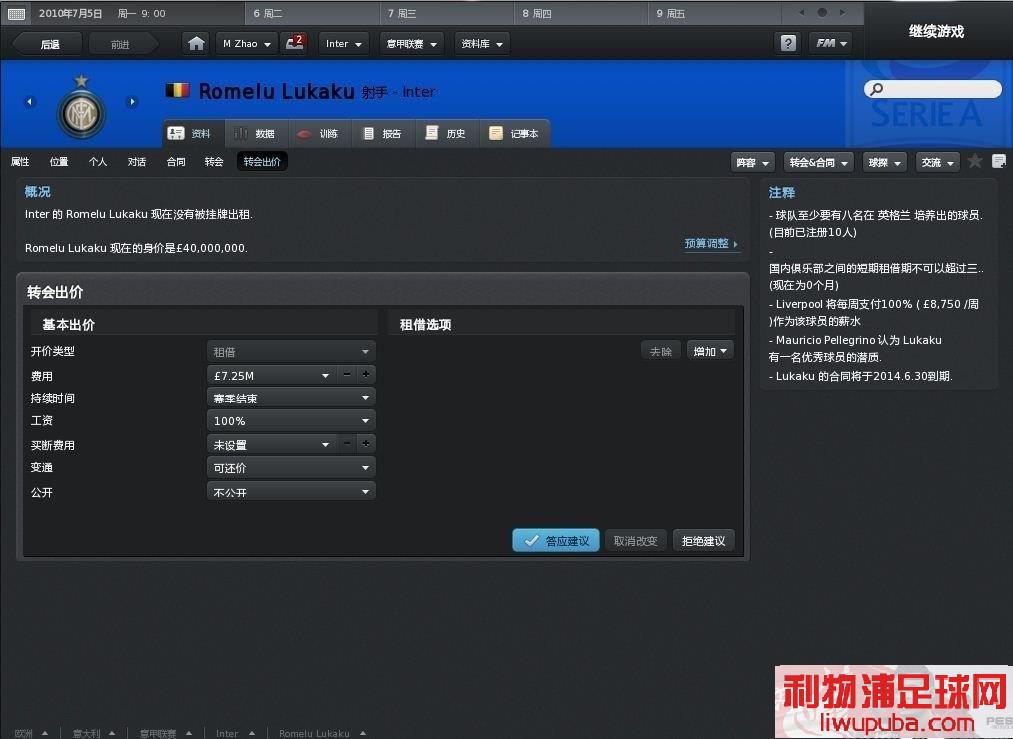Go to the next player arrow
The width and height of the screenshot is (1013, 739).
(x=132, y=101)
